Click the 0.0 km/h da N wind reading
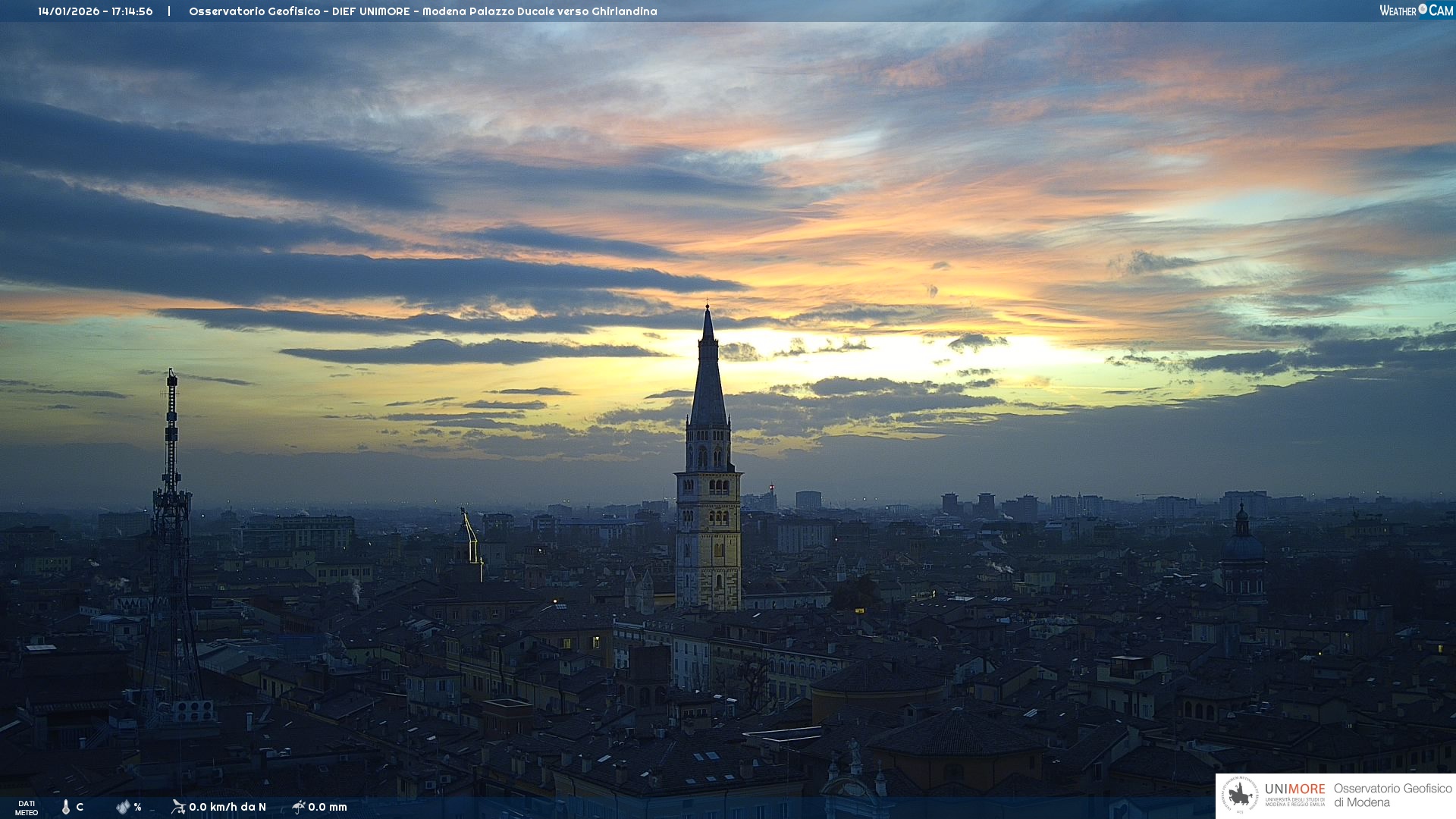 (227, 807)
